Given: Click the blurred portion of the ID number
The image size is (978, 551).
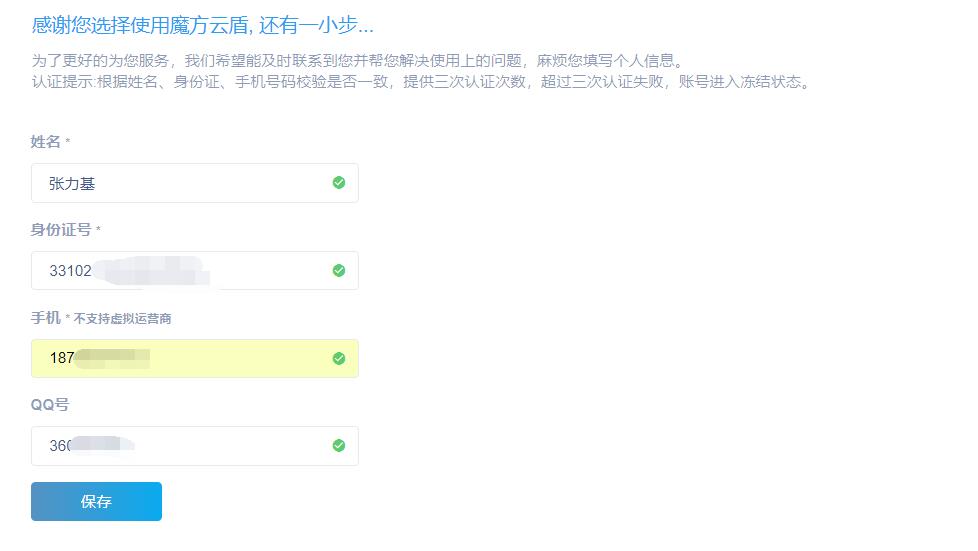Looking at the screenshot, I should [153, 271].
